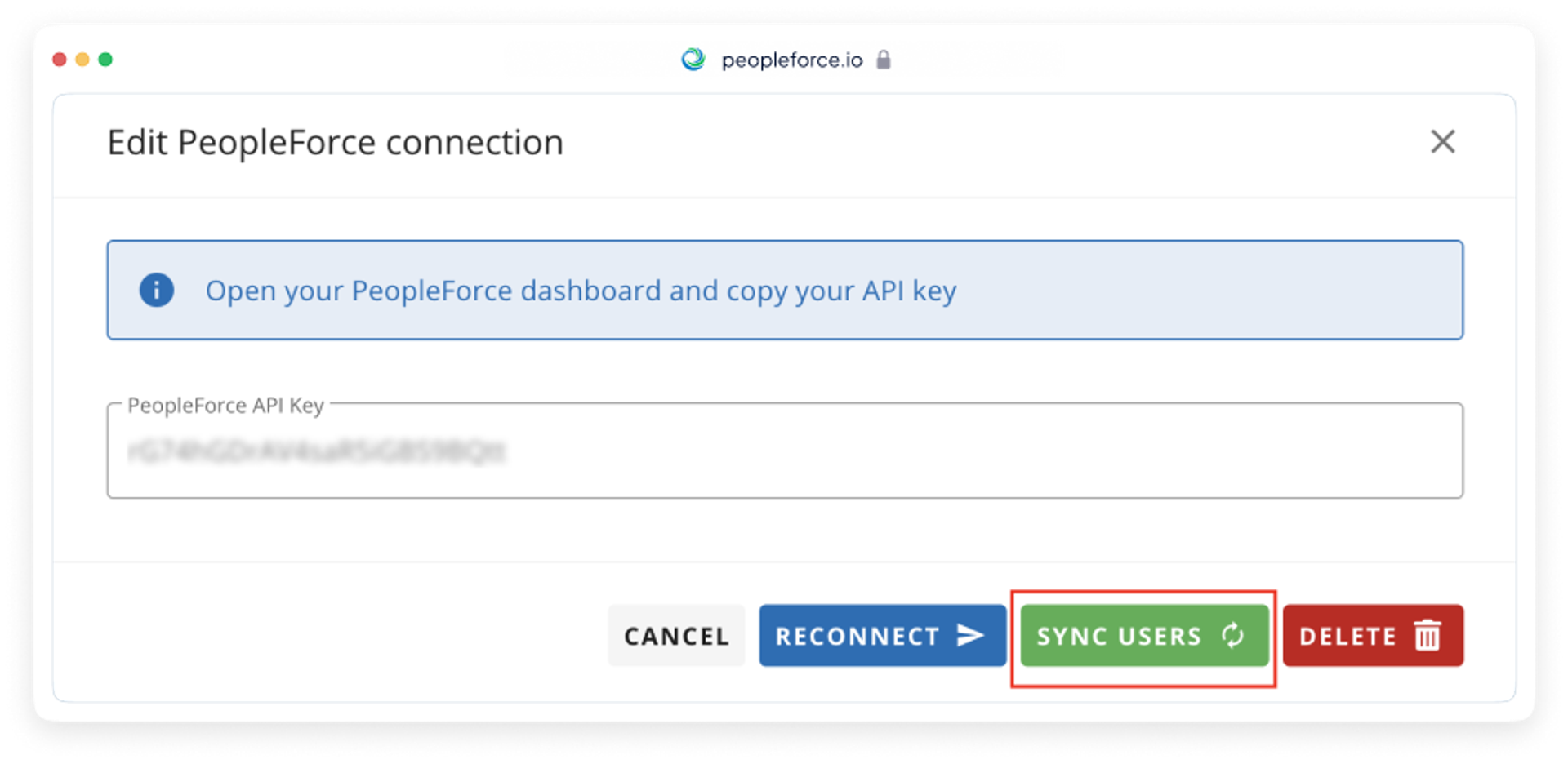Image resolution: width=1568 pixels, height=764 pixels.
Task: Click the yellow window minimize dot
Action: 82,60
